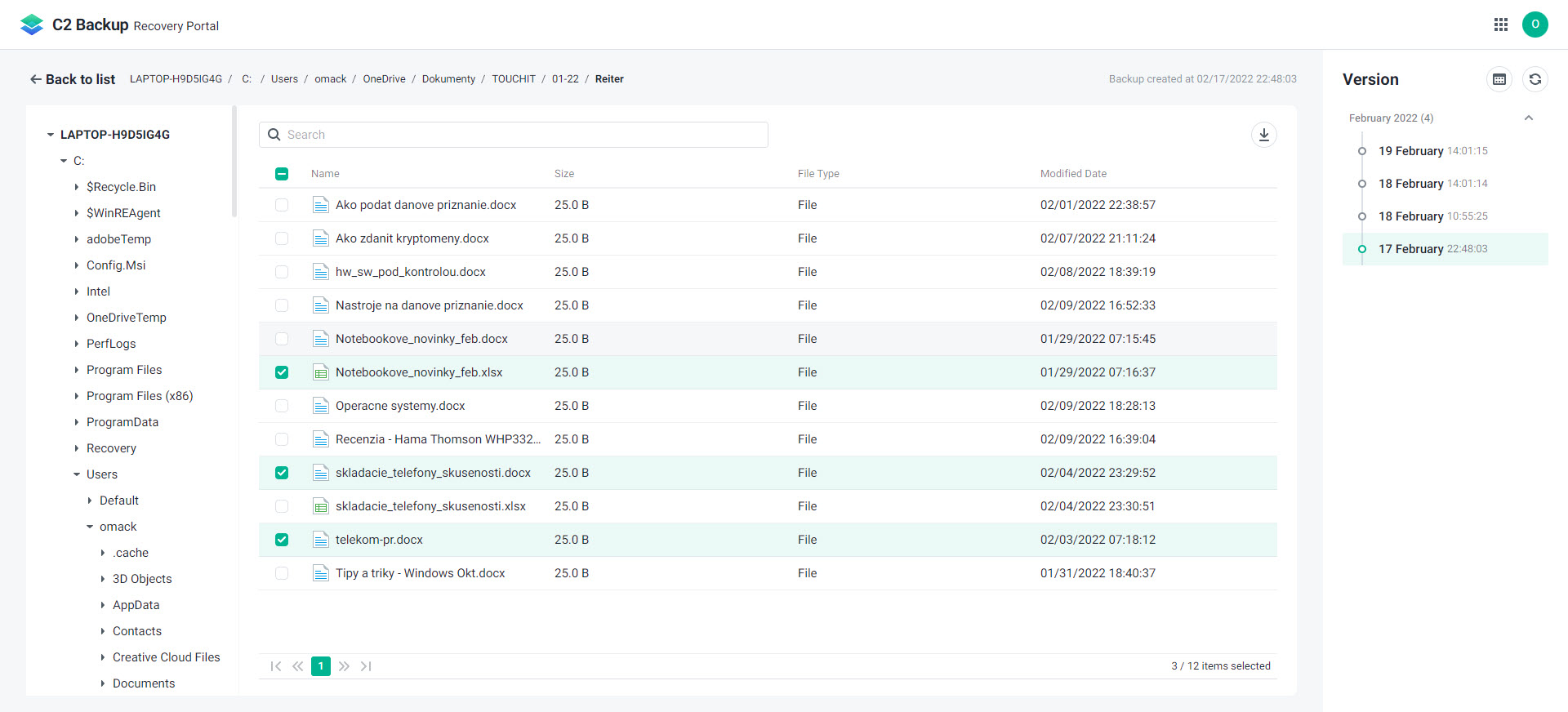Open page 1 pagination button
Viewport: 1568px width, 712px height.
321,666
